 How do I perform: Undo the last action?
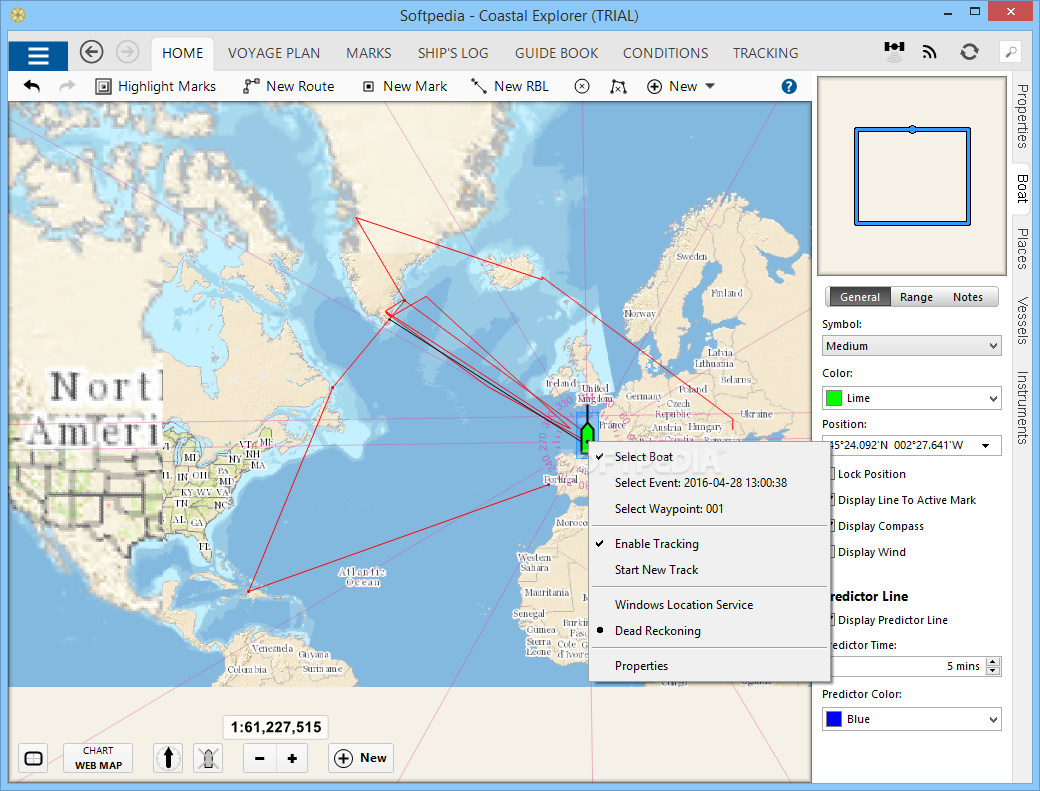point(32,86)
